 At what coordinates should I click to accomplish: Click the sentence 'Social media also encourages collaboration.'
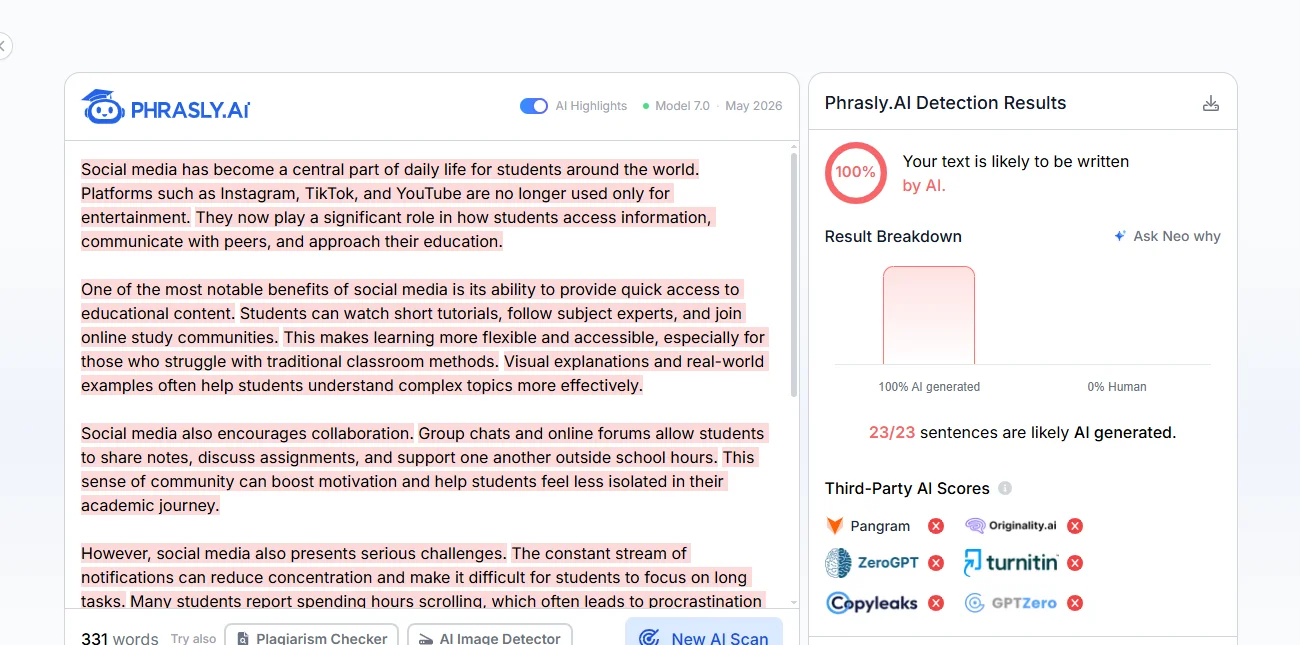(247, 433)
